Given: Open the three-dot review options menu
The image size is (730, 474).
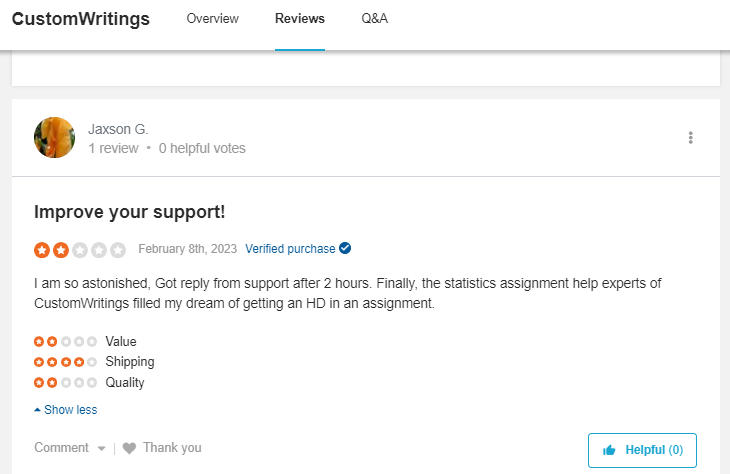Looking at the screenshot, I should tap(690, 137).
